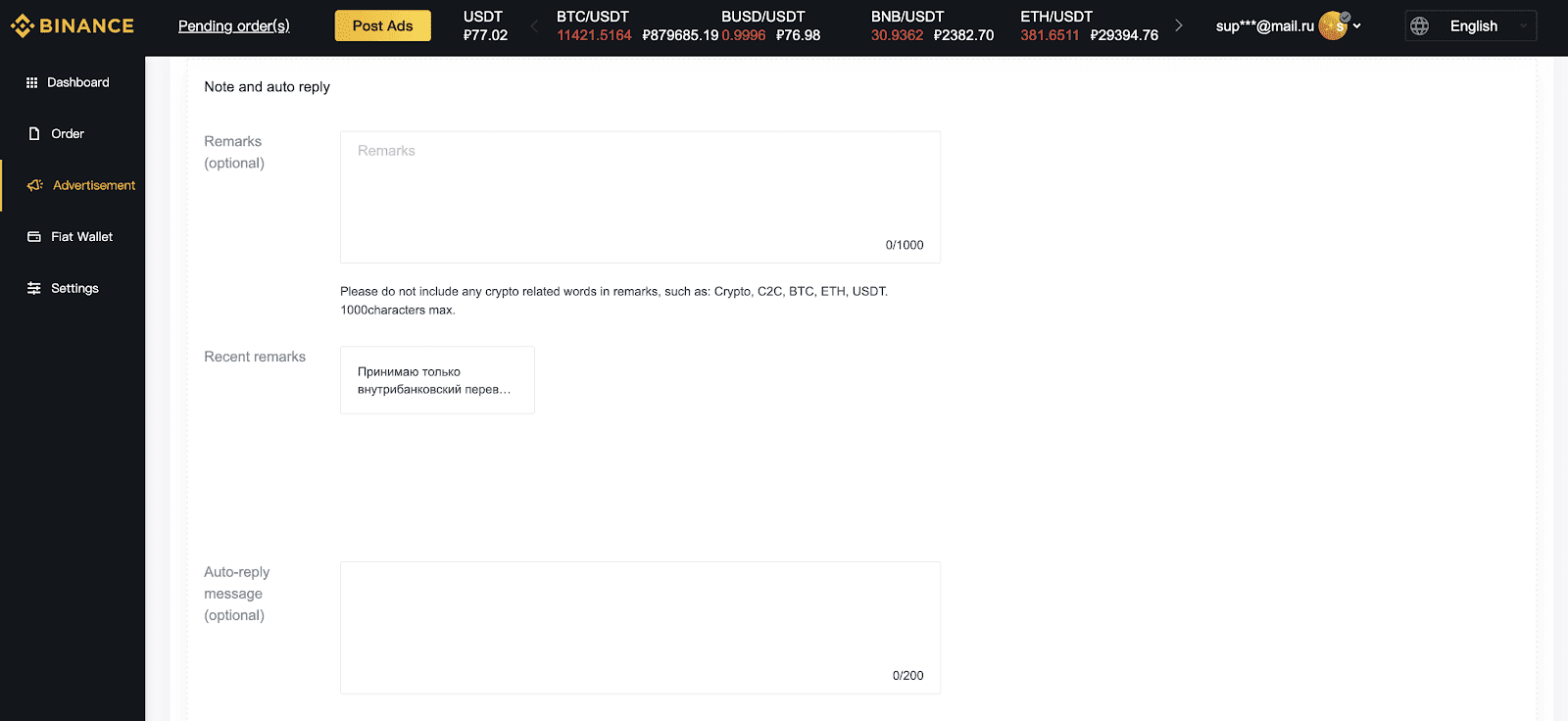Click the user avatar icon

click(1333, 25)
